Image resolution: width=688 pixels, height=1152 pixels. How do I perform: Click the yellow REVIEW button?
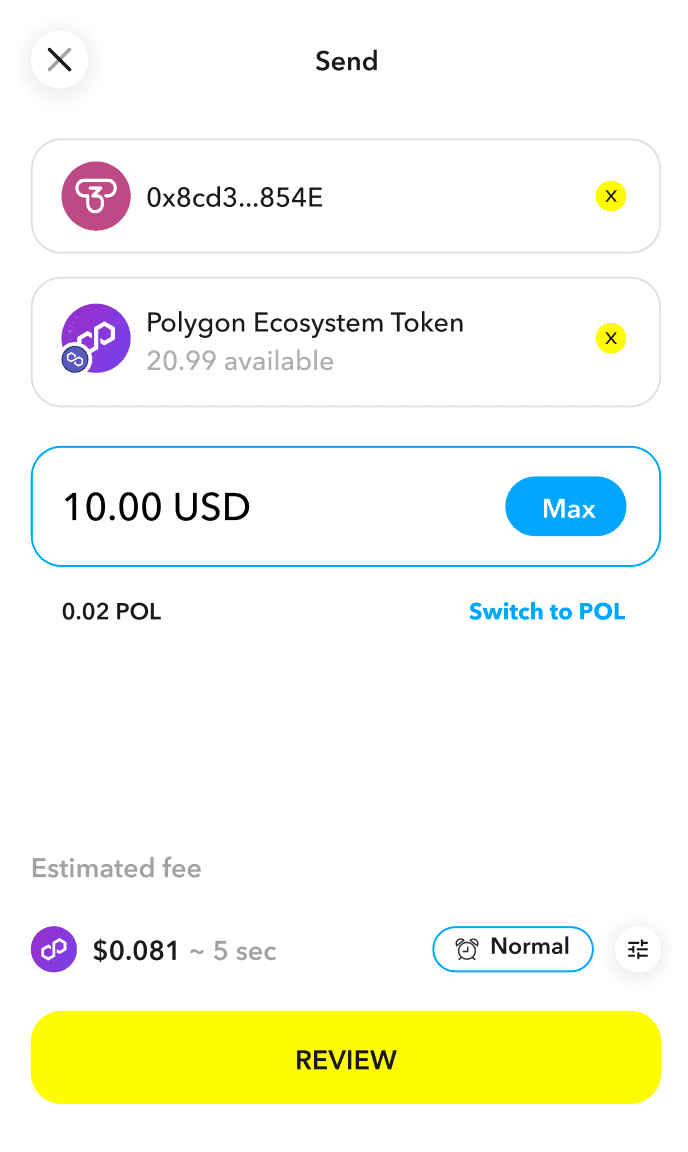click(x=345, y=1057)
